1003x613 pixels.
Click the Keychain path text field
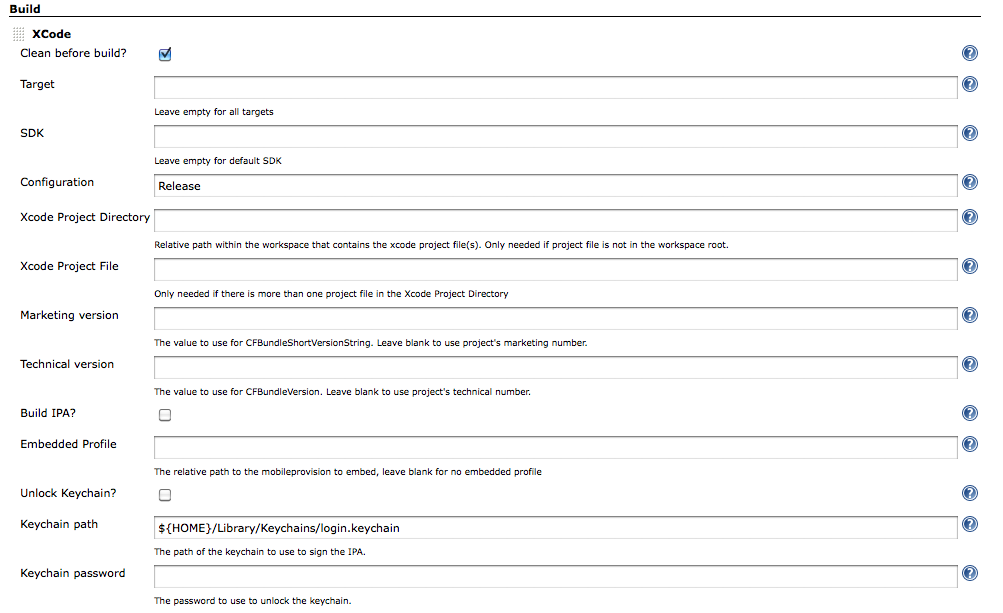pyautogui.click(x=556, y=527)
